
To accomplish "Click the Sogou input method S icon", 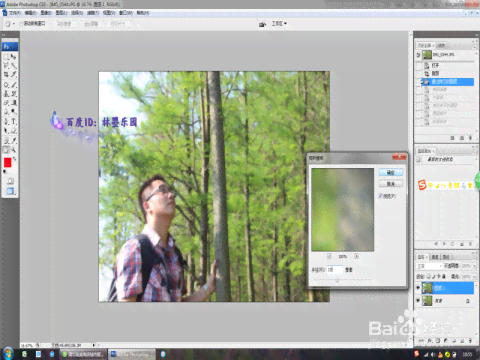I will pos(422,185).
